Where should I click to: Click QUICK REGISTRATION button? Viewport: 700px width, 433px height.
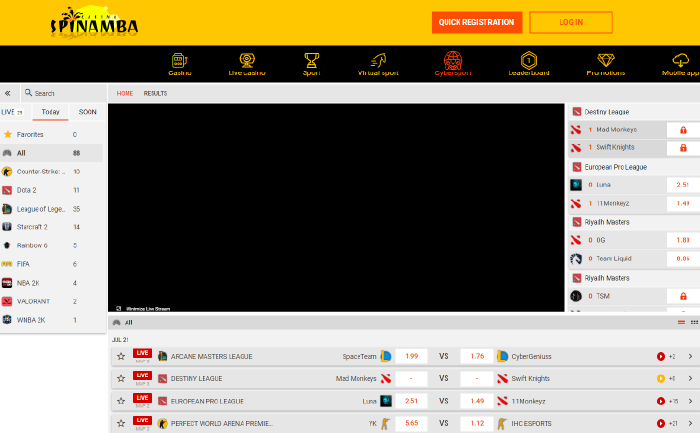click(x=477, y=22)
